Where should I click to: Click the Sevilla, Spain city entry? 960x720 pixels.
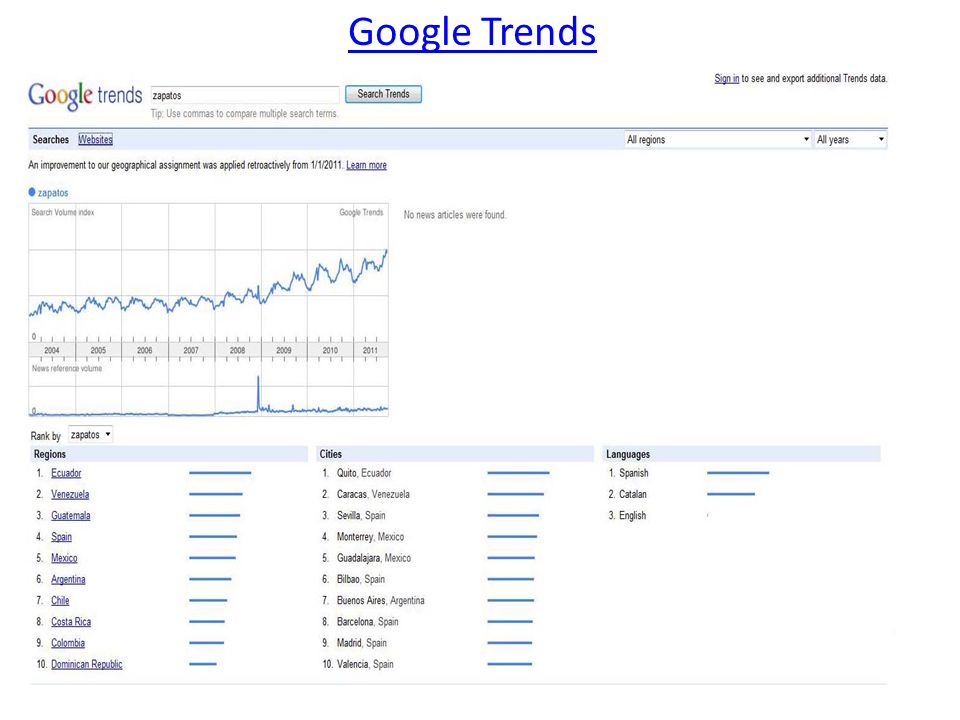[x=361, y=516]
